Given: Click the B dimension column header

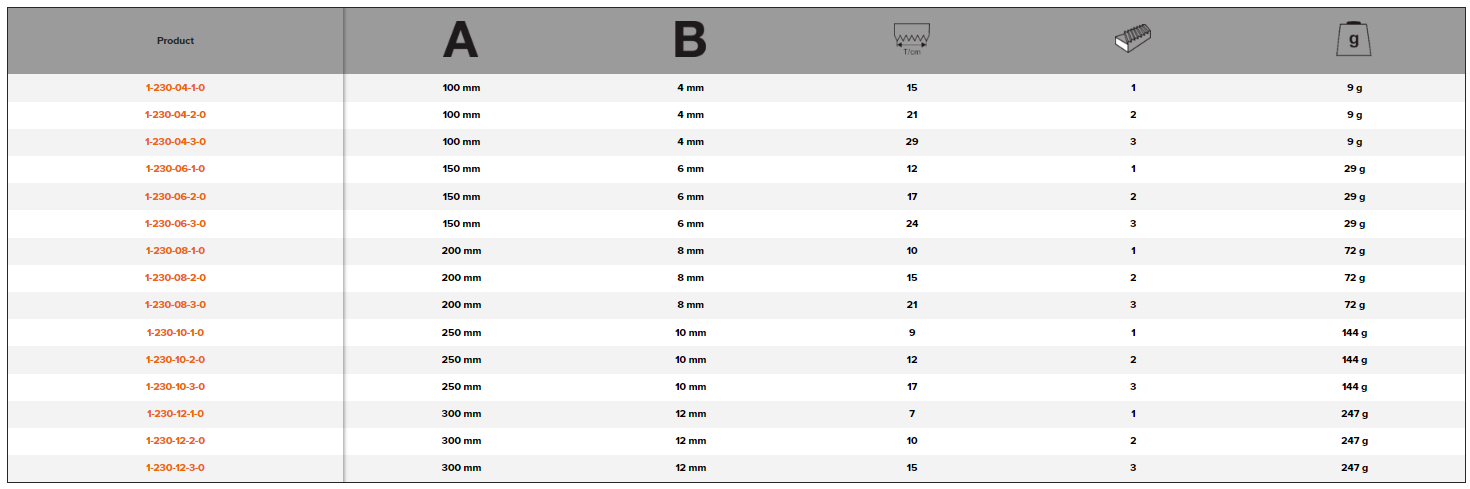Looking at the screenshot, I should (x=690, y=41).
